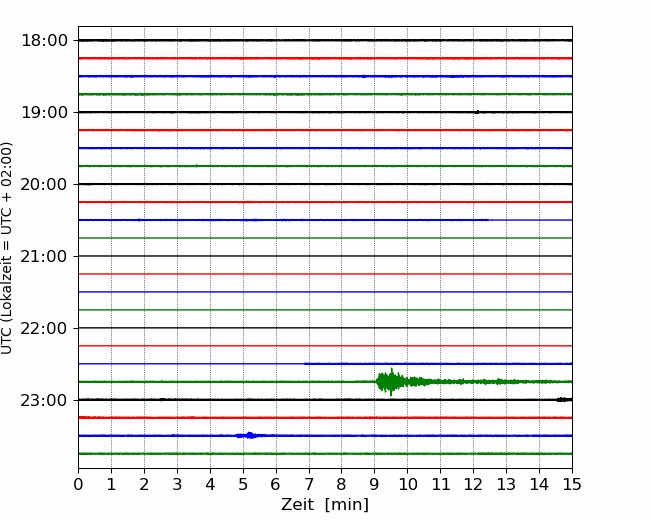Click the x-axis label 15
Viewport: 650px width, 520px height.
click(x=572, y=484)
